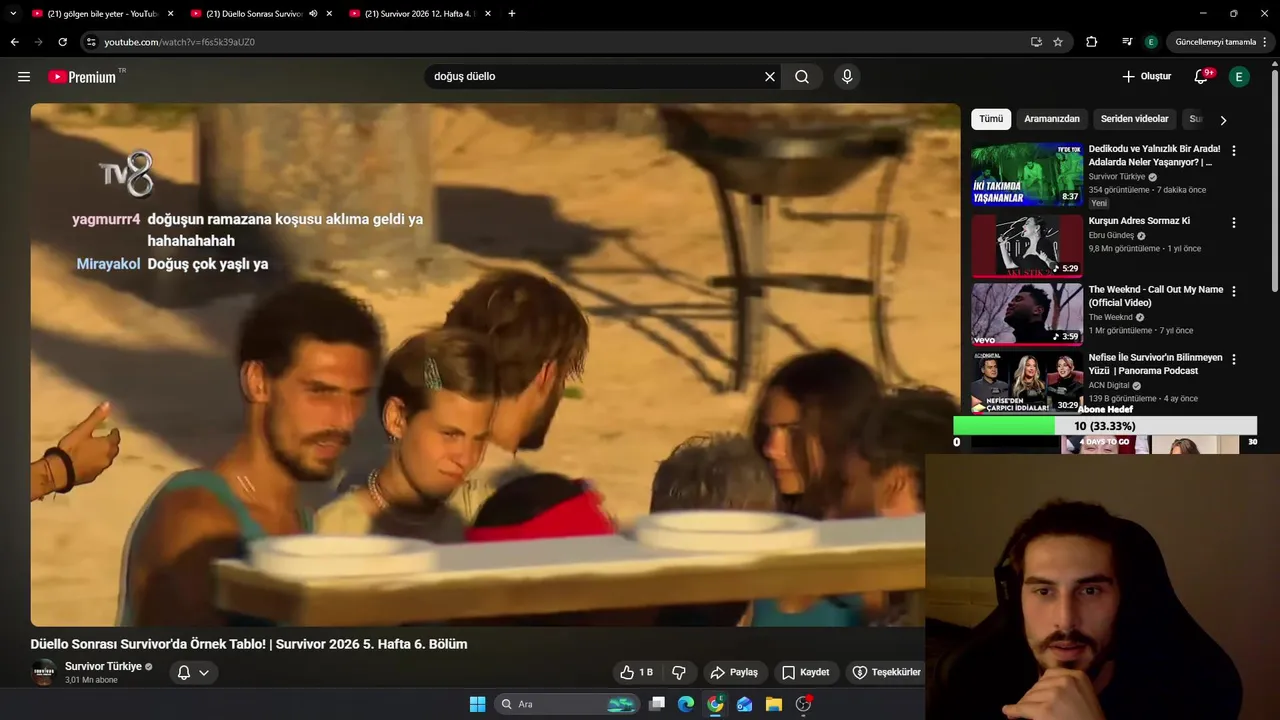The width and height of the screenshot is (1280, 720).
Task: Open site information icon in address bar
Action: click(91, 42)
